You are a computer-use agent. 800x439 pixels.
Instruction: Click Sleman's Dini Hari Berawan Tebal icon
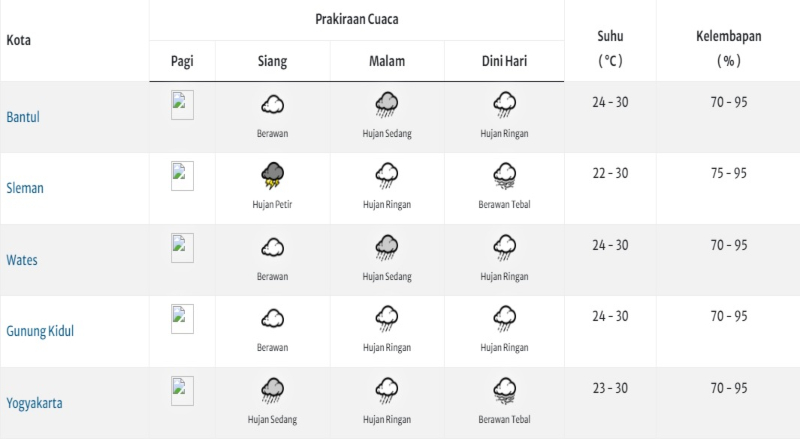point(505,176)
